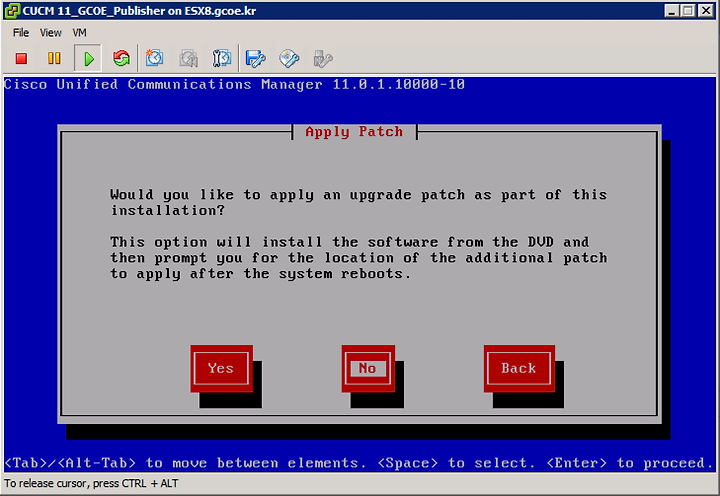Open the View menu
Viewport: 720px width, 496px height.
tap(51, 33)
